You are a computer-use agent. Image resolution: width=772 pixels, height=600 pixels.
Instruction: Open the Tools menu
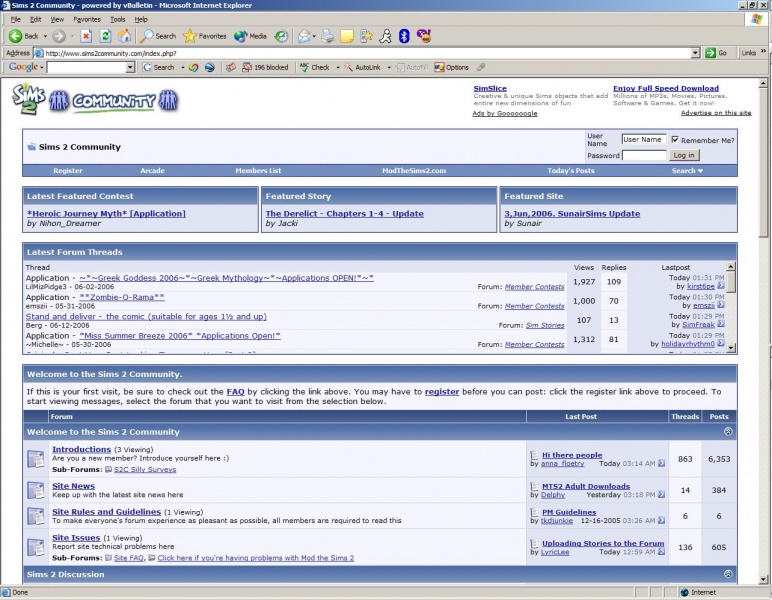click(118, 19)
